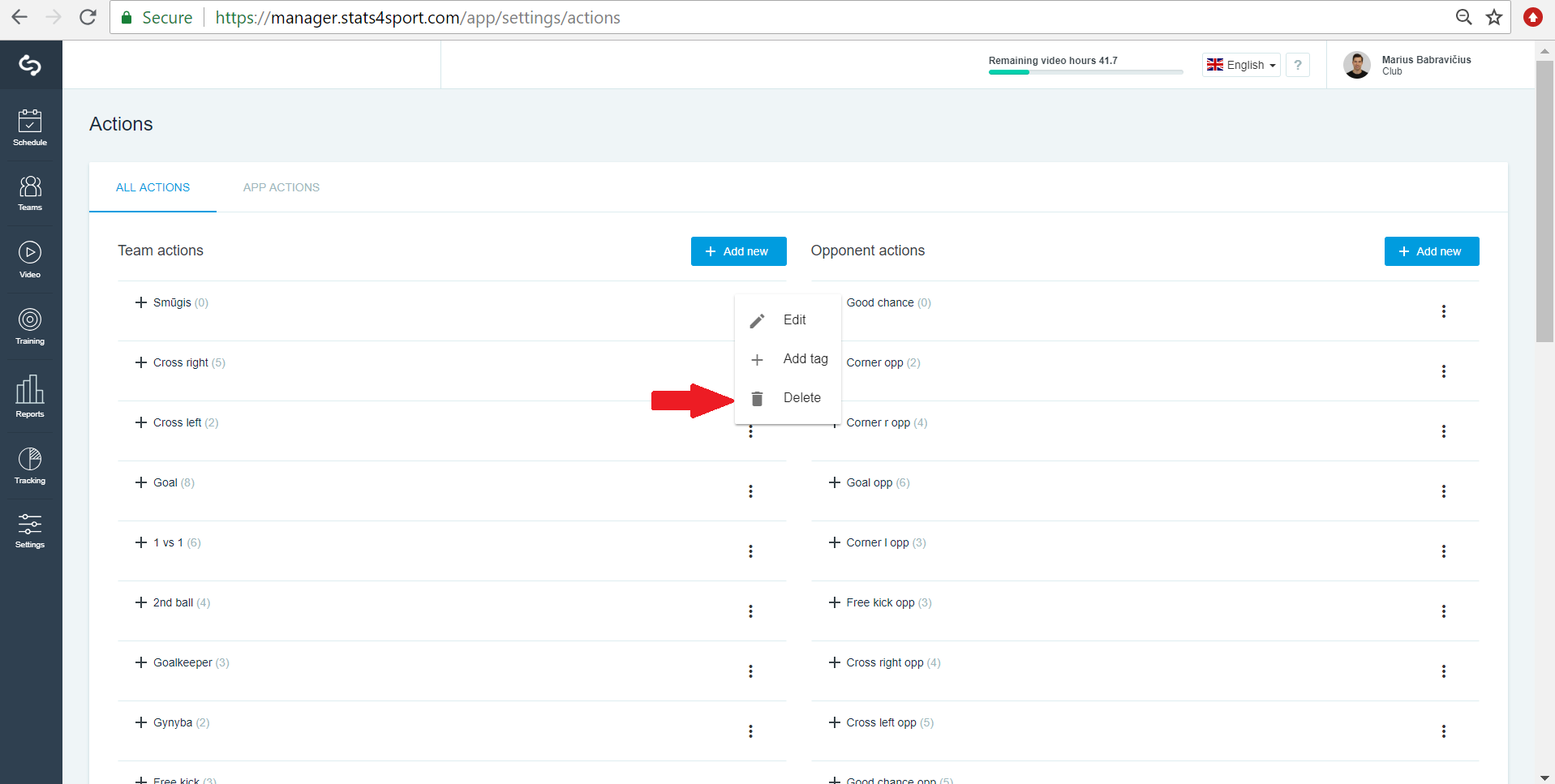Expand the Gynyba action
Viewport: 1555px width, 784px height.
click(x=141, y=722)
